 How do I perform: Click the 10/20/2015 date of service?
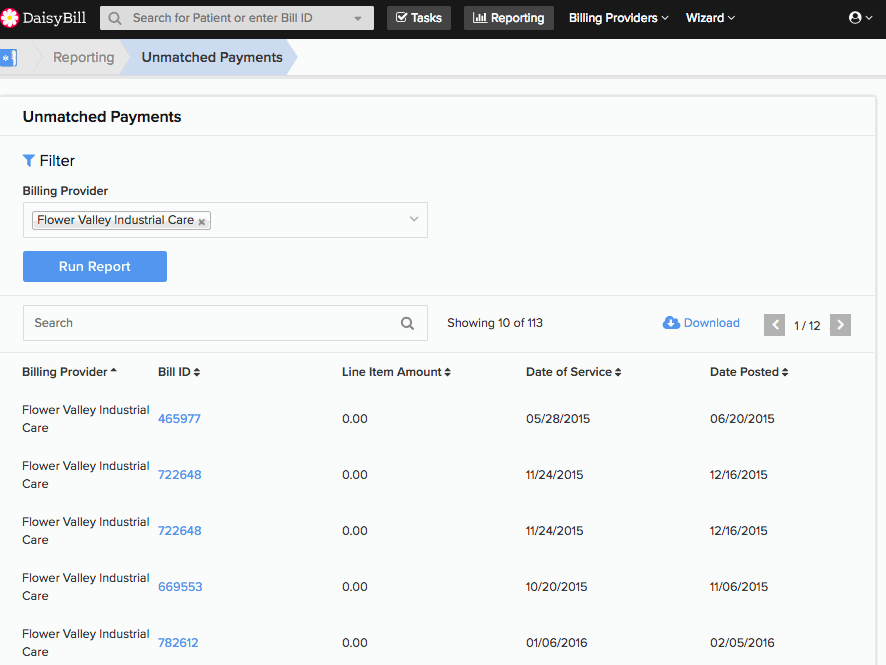(557, 586)
